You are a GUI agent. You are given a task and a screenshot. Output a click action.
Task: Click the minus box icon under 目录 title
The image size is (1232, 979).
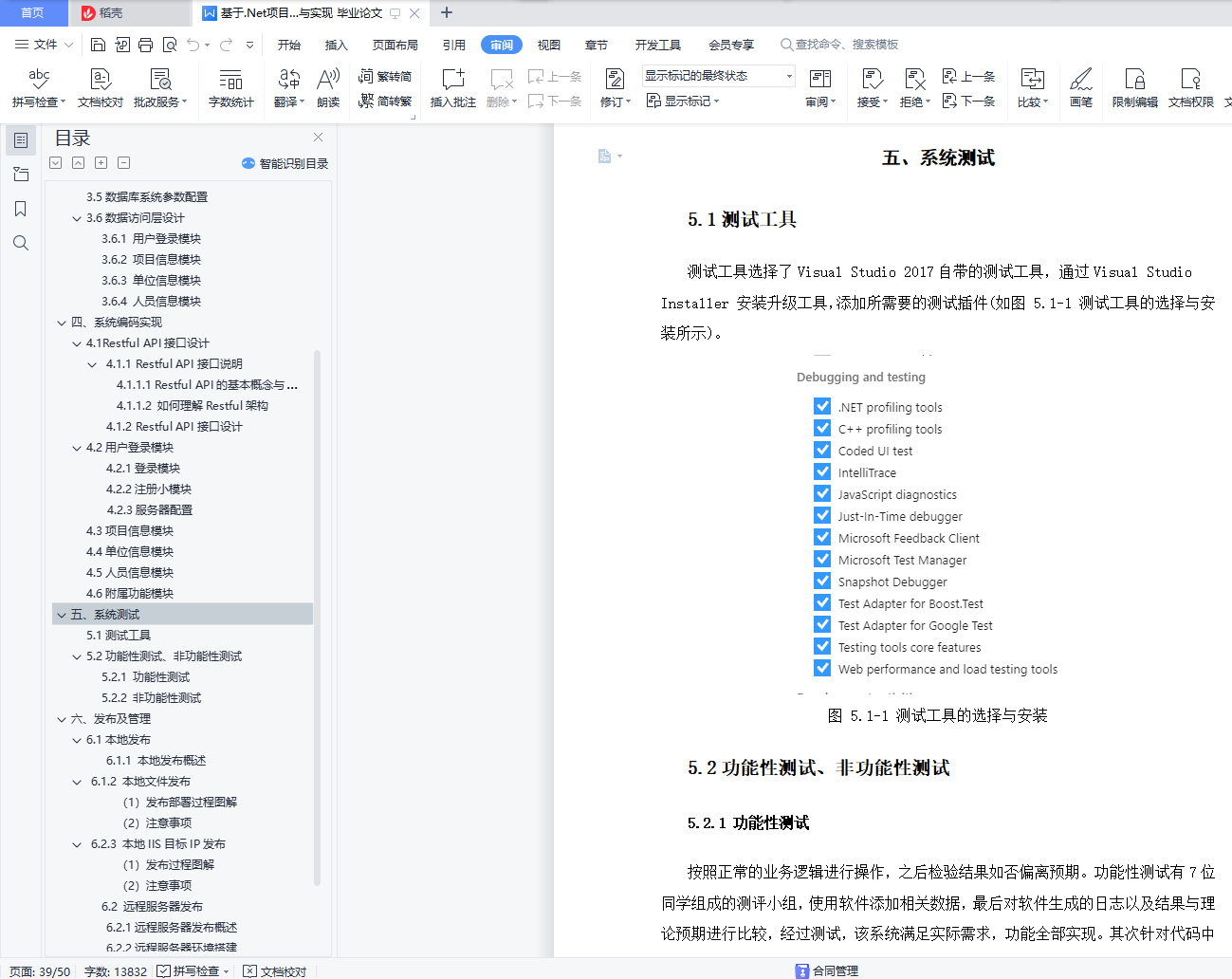coord(124,163)
